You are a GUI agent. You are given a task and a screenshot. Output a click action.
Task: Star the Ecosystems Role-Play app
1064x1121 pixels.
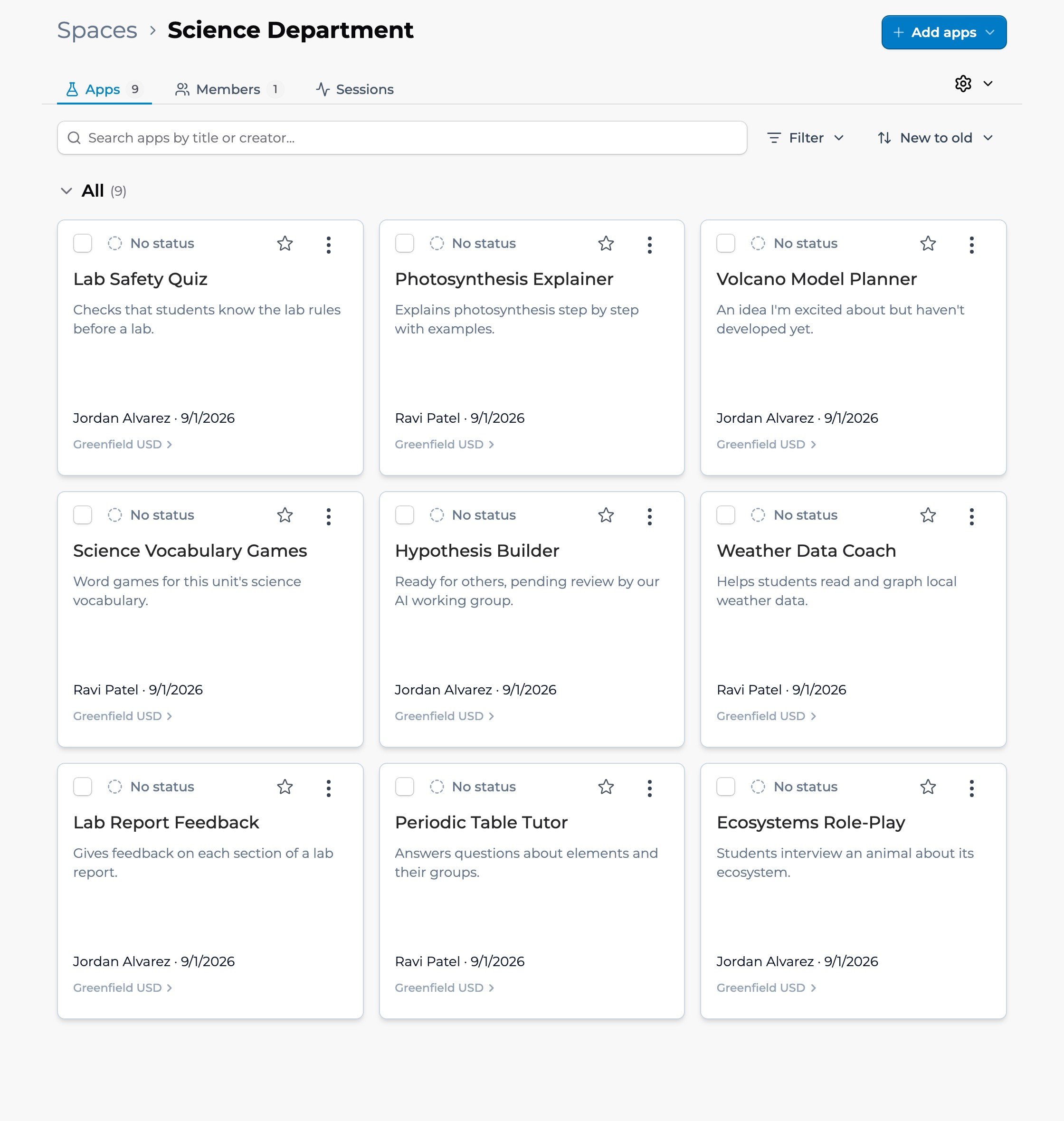(x=928, y=787)
